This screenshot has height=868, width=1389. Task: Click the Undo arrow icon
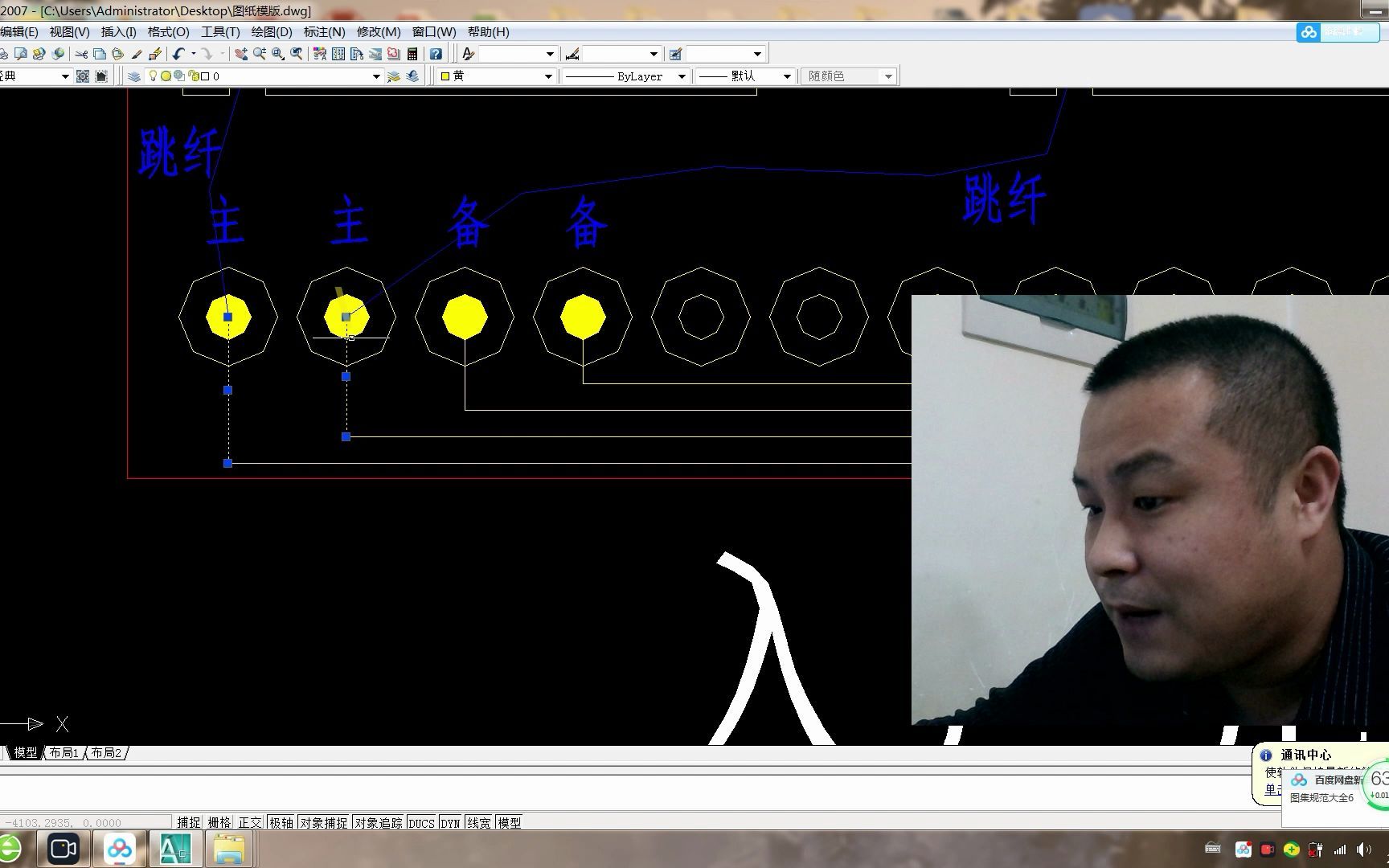(178, 54)
